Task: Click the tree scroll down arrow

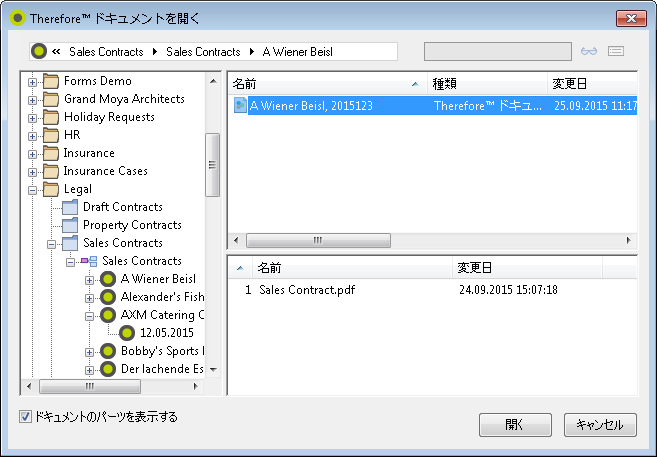Action: (213, 369)
